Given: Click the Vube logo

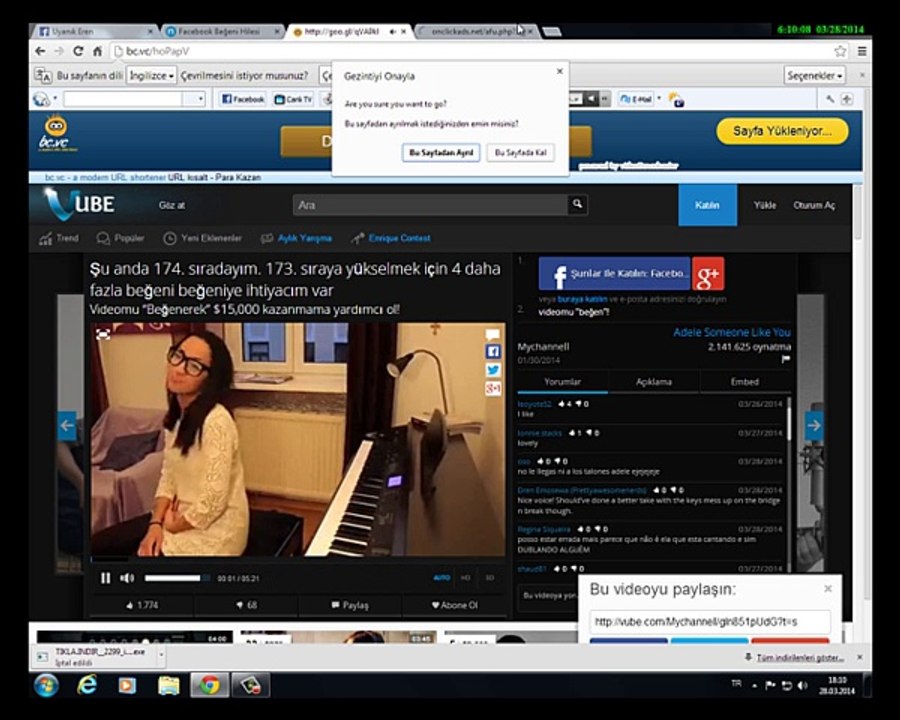Looking at the screenshot, I should coord(80,204).
